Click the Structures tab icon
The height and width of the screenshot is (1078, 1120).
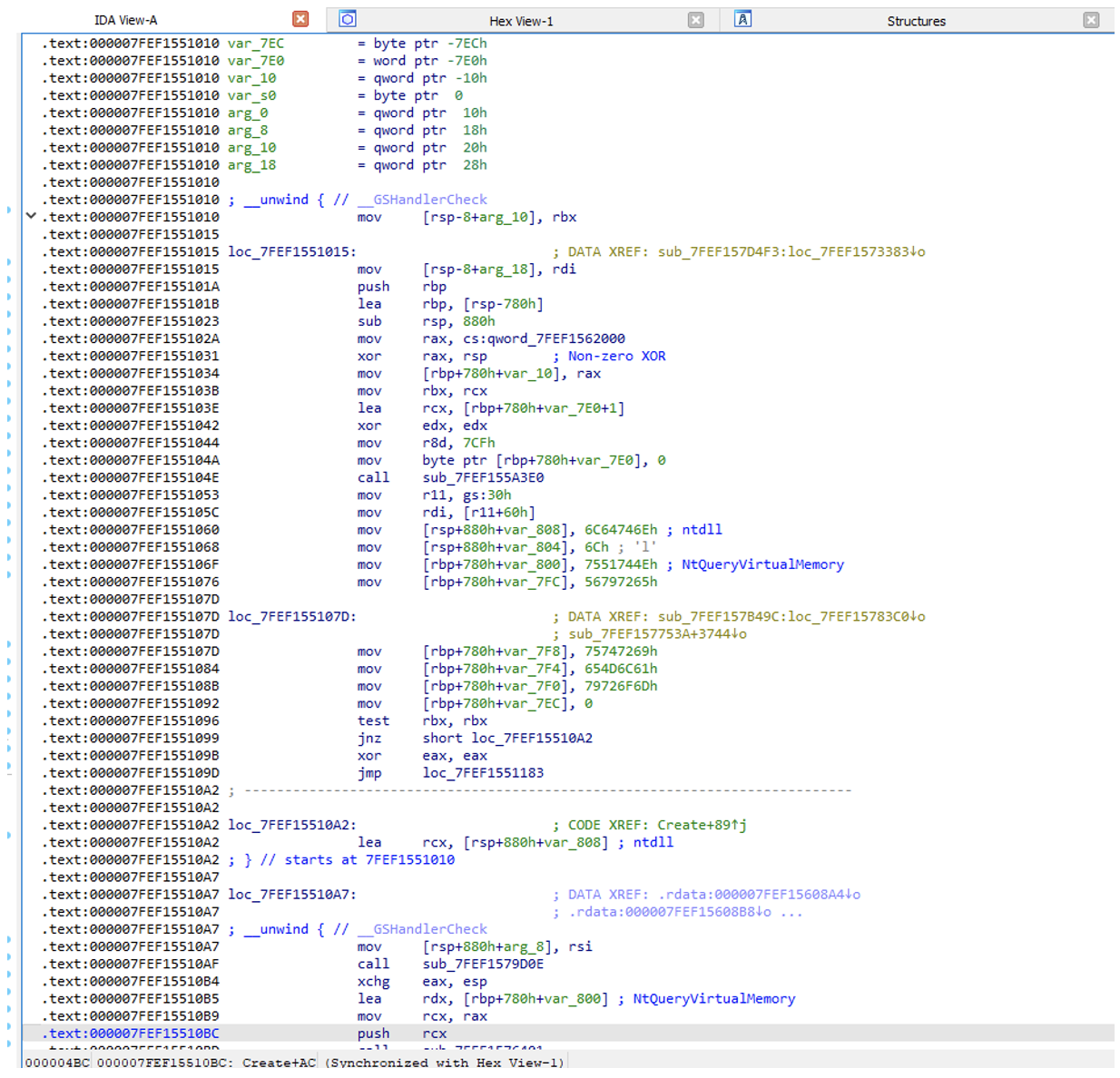[x=742, y=19]
